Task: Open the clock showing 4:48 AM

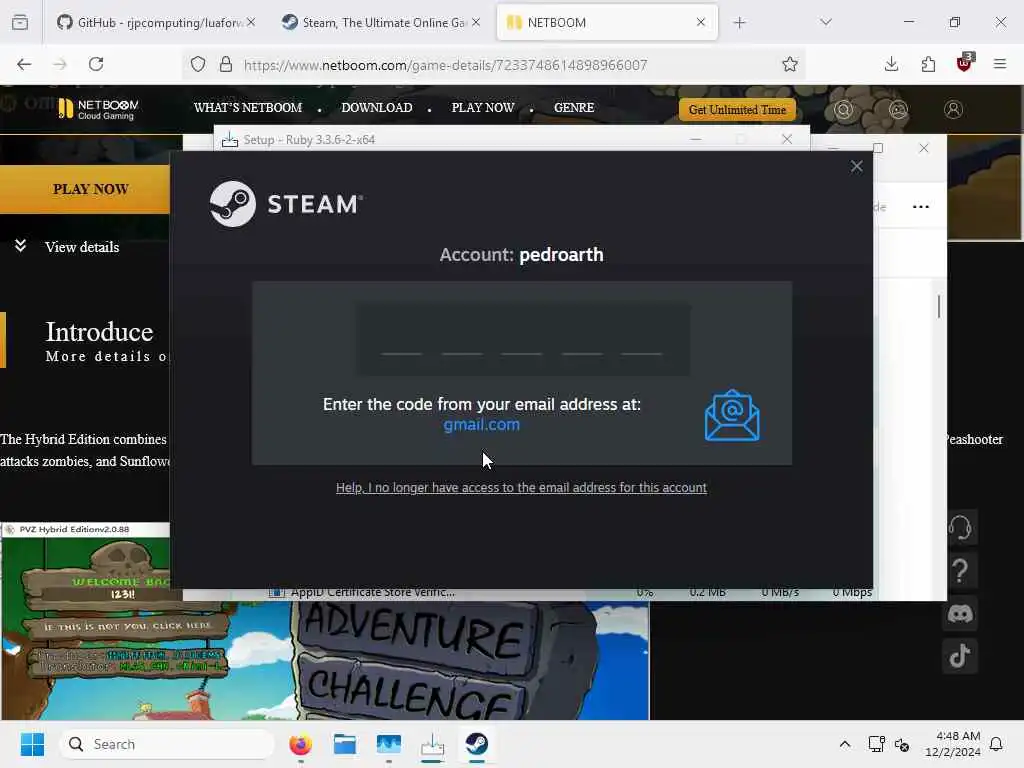Action: tap(953, 744)
